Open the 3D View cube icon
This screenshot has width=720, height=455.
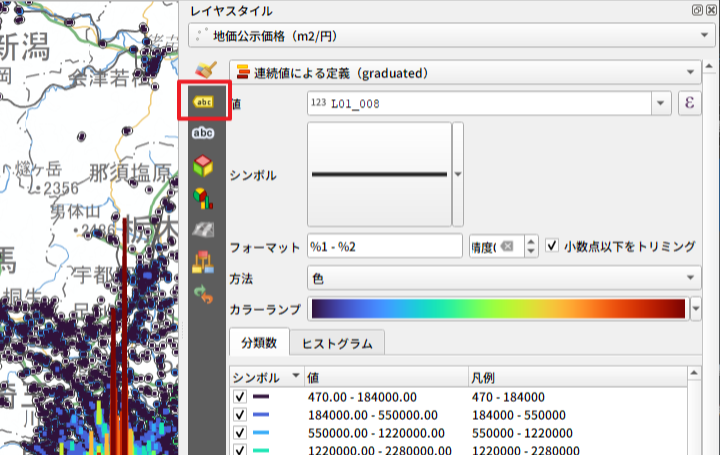click(204, 165)
